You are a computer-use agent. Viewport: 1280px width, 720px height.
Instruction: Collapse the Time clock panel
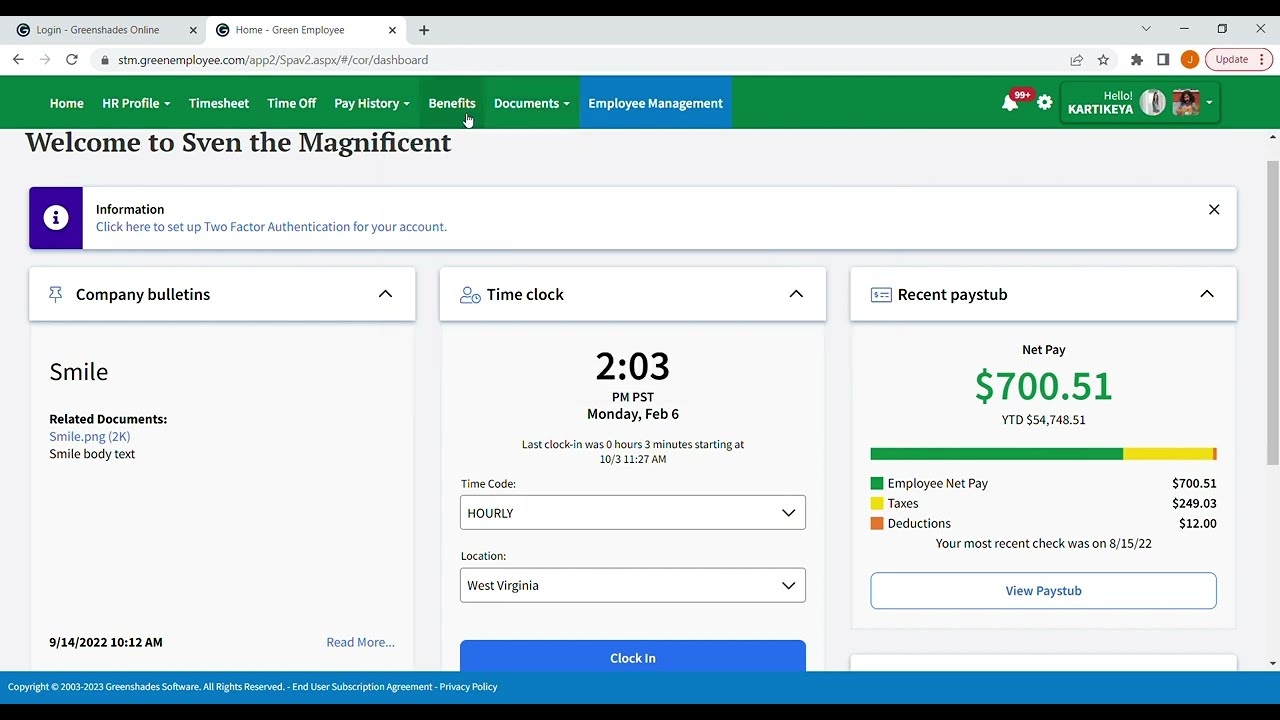coord(796,293)
